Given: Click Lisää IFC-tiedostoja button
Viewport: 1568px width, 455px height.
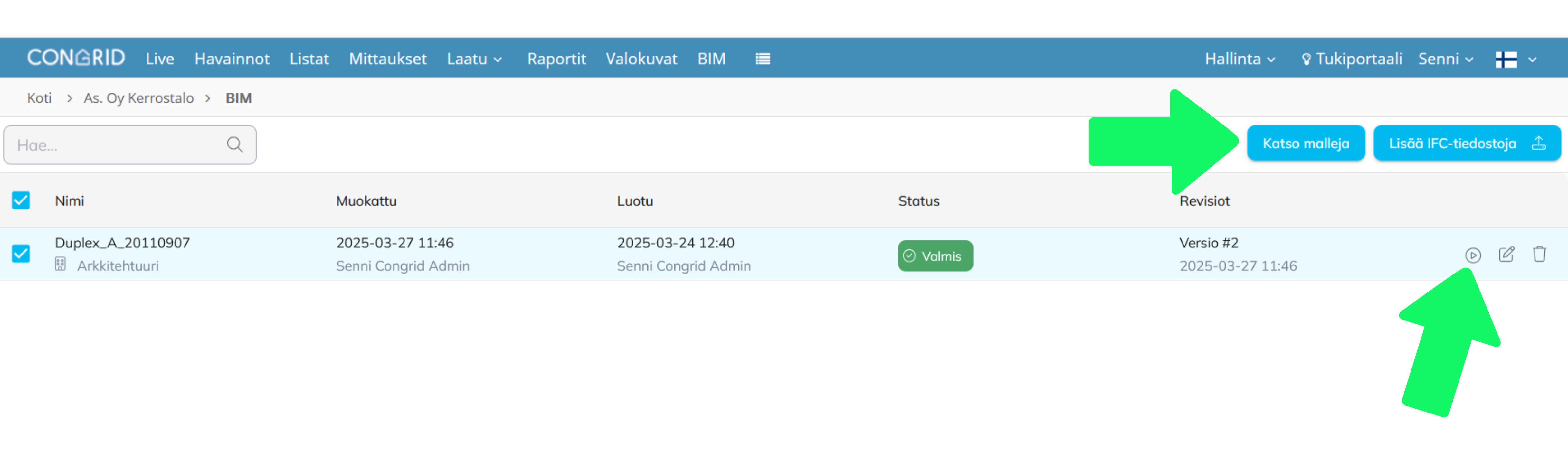Looking at the screenshot, I should [1467, 143].
